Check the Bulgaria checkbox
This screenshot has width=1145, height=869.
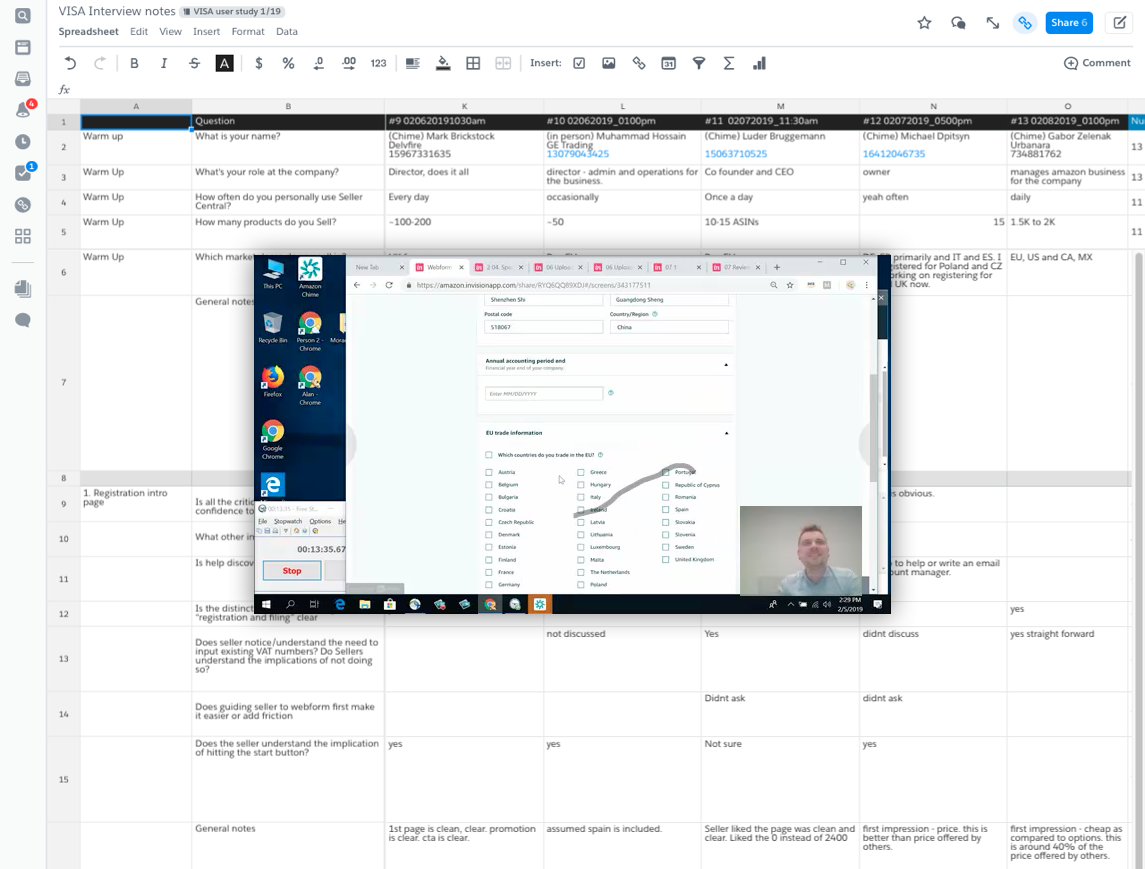click(489, 497)
